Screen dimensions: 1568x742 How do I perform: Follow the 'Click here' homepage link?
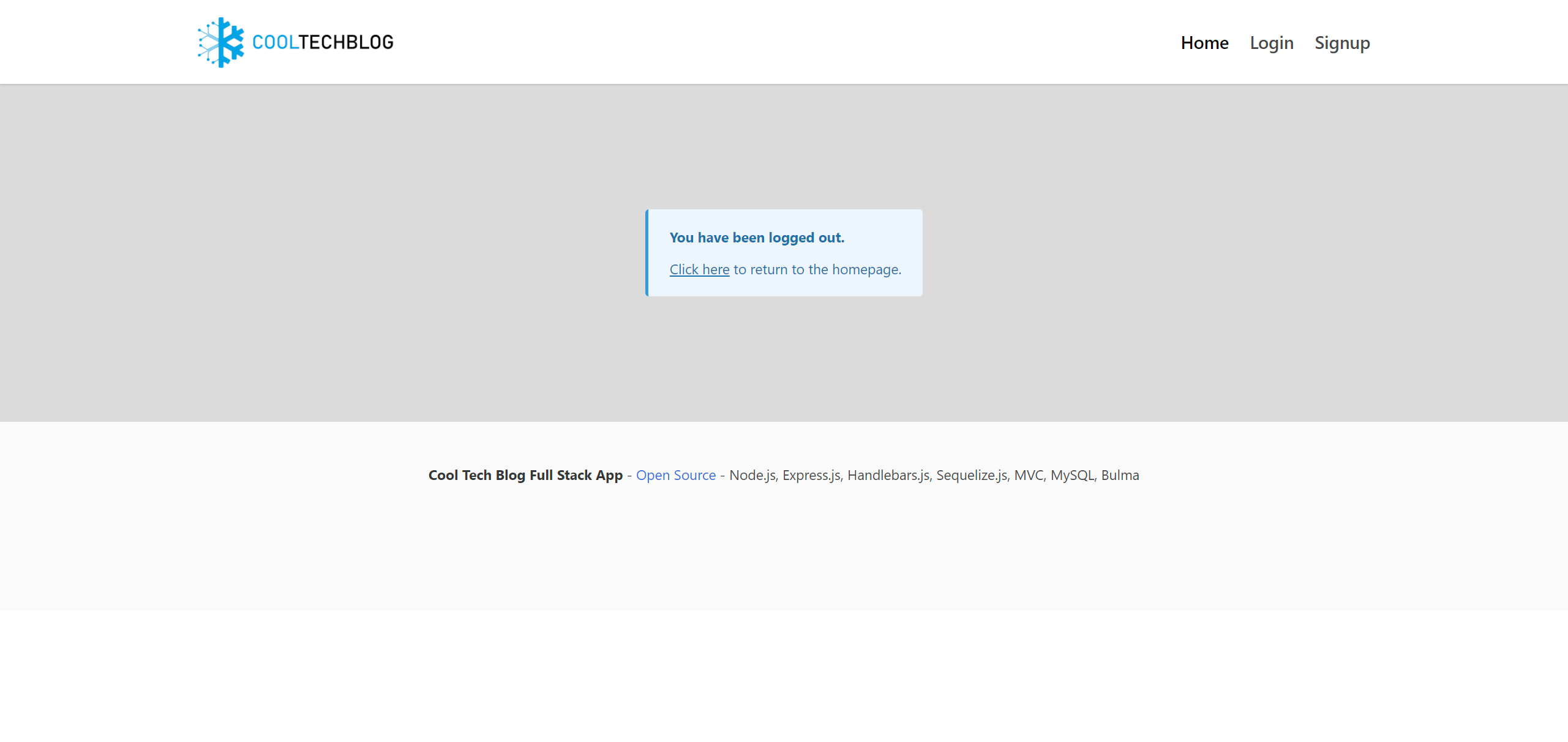pyautogui.click(x=699, y=269)
